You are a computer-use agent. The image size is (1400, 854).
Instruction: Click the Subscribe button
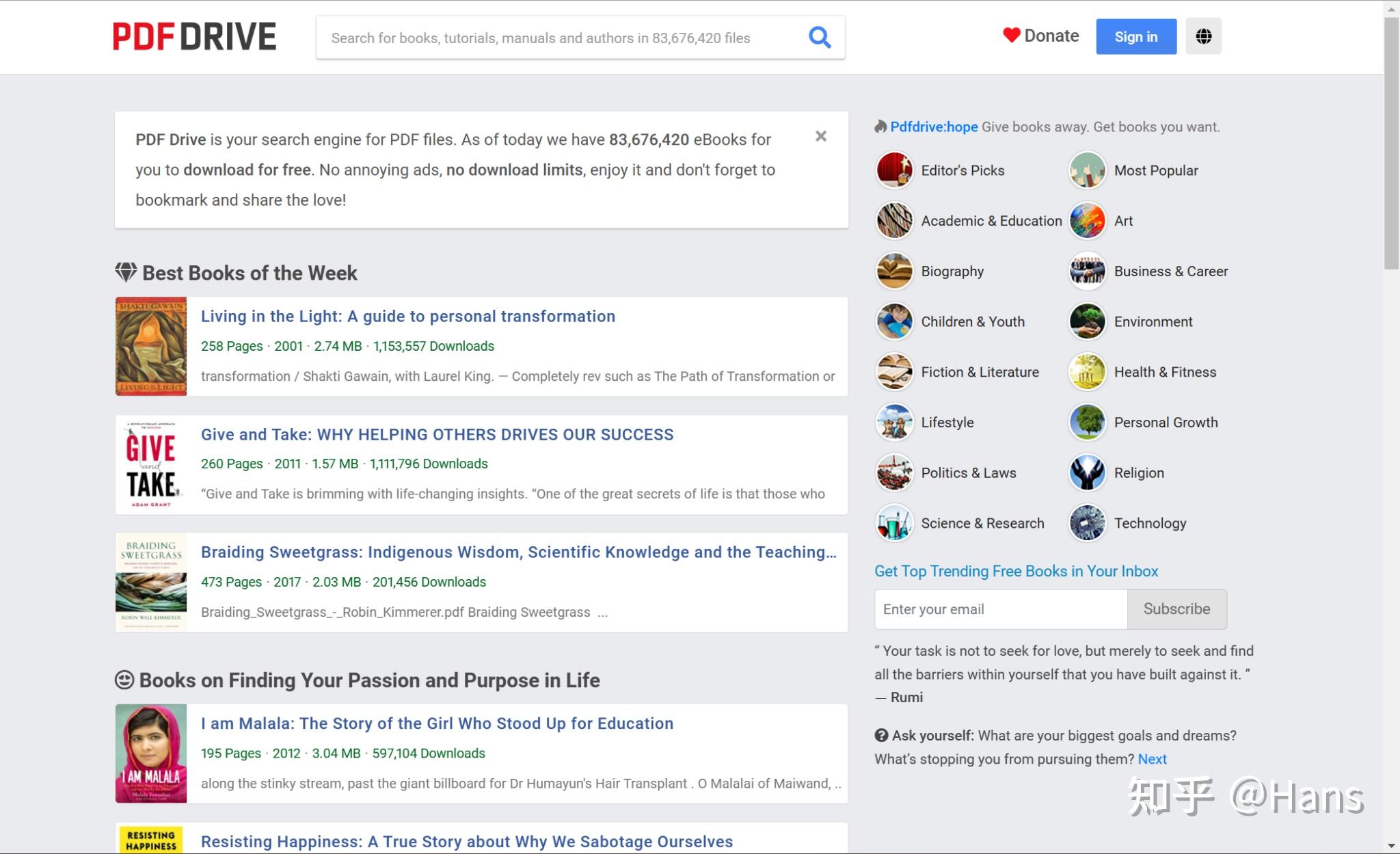1176,609
